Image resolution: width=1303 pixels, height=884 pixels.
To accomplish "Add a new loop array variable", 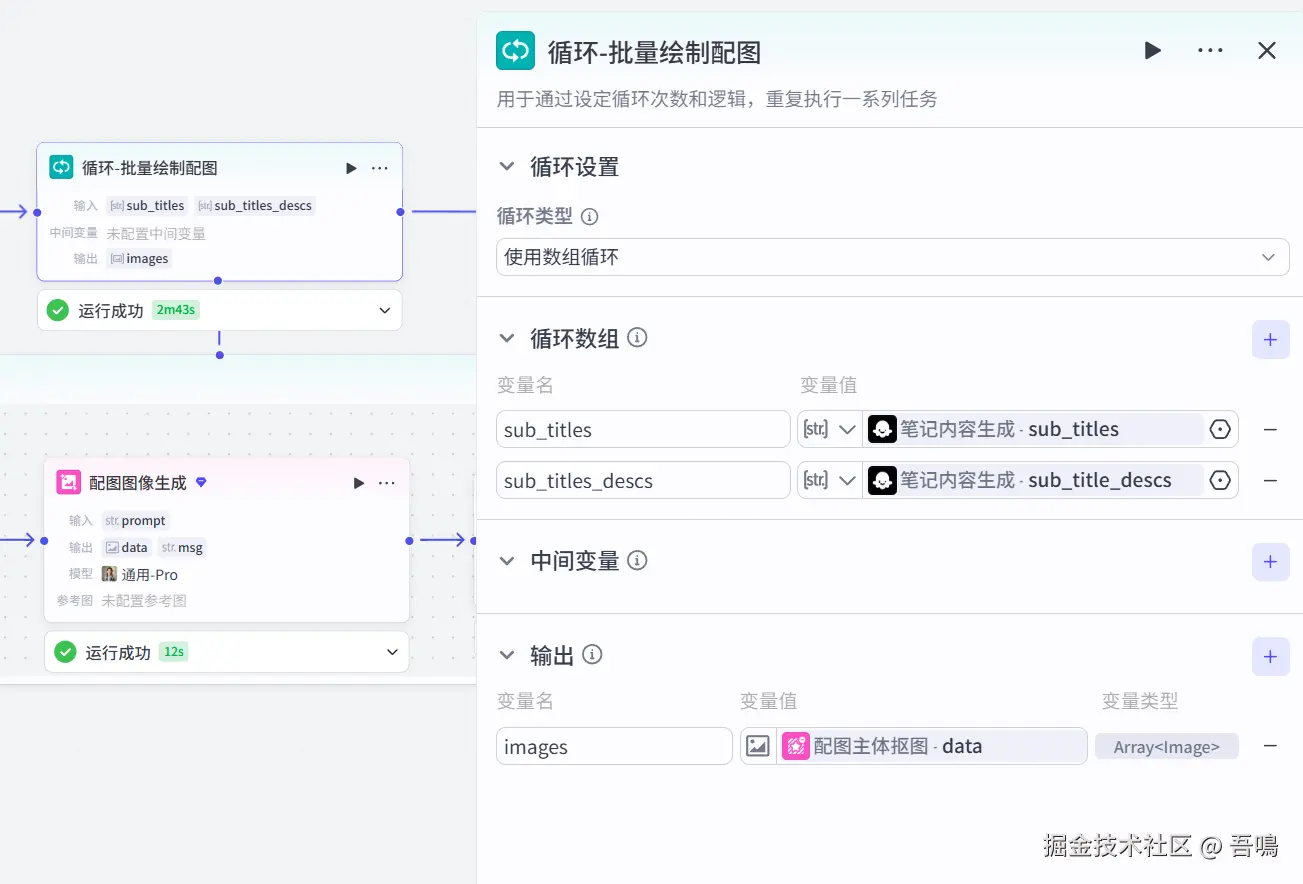I will coord(1270,340).
